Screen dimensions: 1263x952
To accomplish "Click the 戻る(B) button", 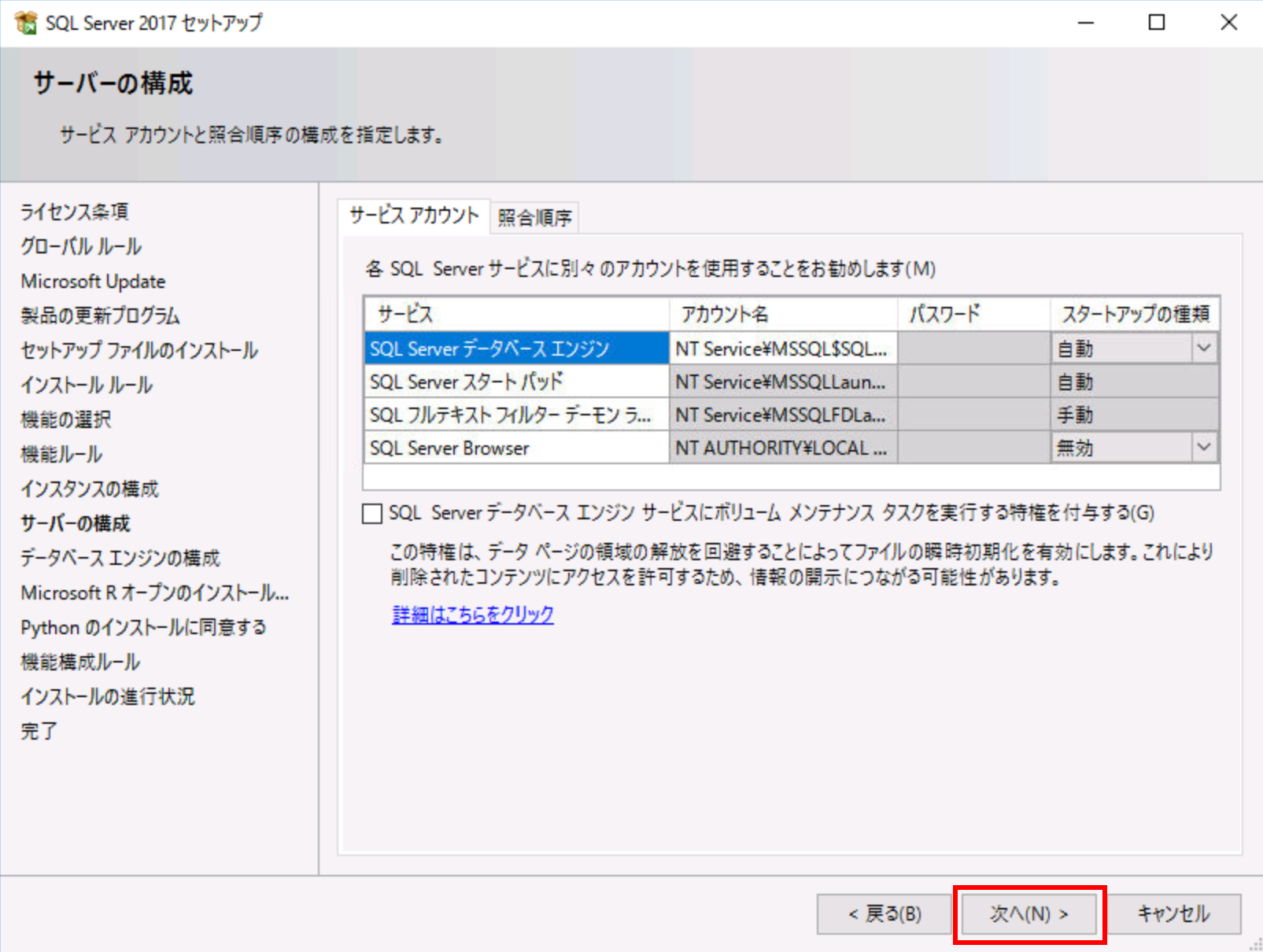I will pos(884,914).
